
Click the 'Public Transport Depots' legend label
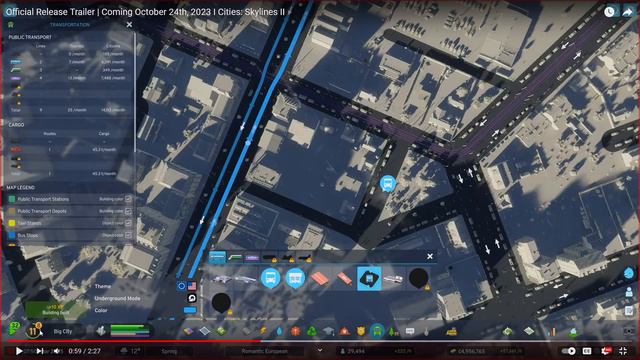pyautogui.click(x=42, y=211)
